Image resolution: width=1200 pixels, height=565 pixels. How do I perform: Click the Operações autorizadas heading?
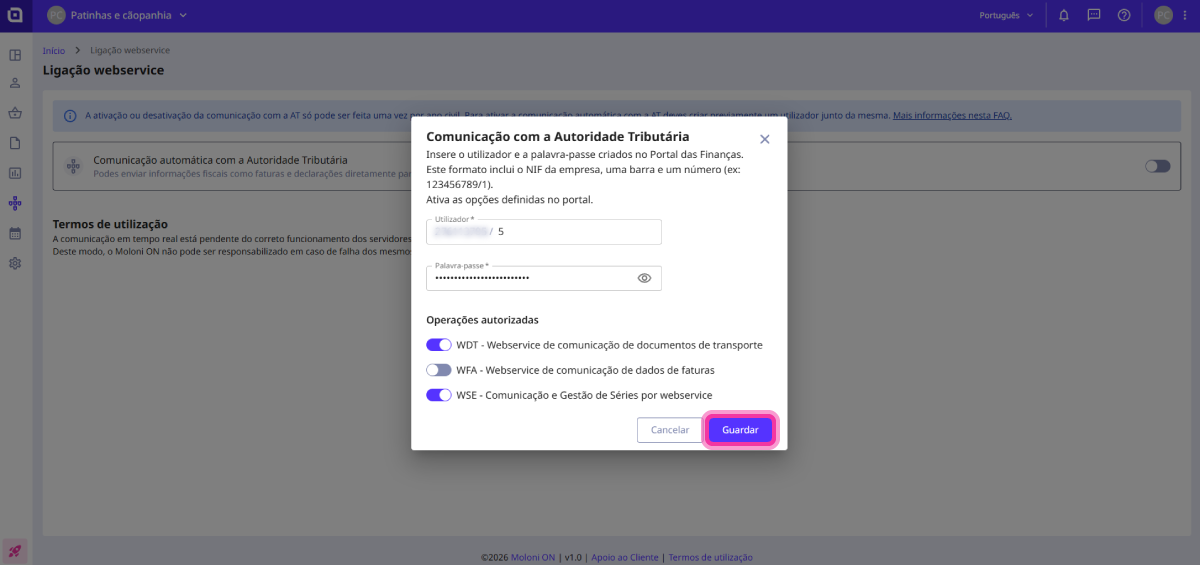coord(482,320)
